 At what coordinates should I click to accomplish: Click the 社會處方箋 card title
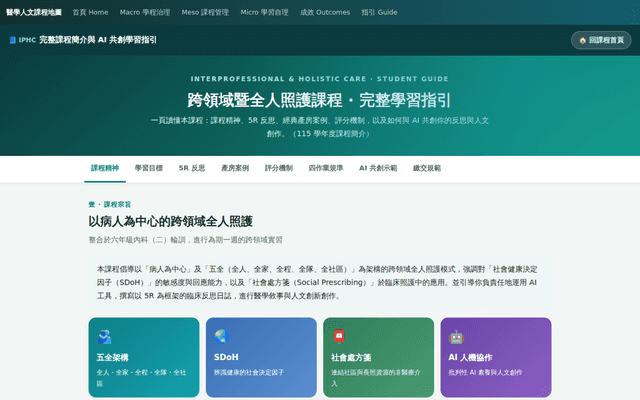click(x=351, y=358)
